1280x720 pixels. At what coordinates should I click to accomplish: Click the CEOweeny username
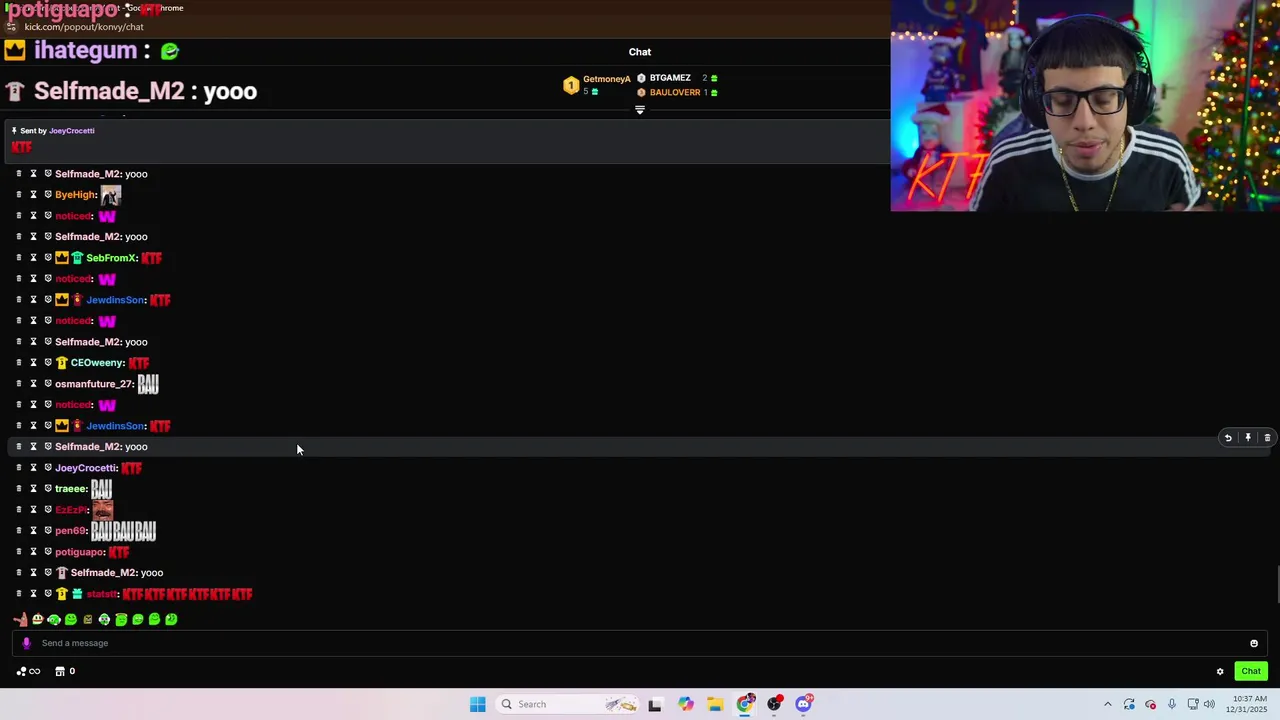(x=97, y=363)
